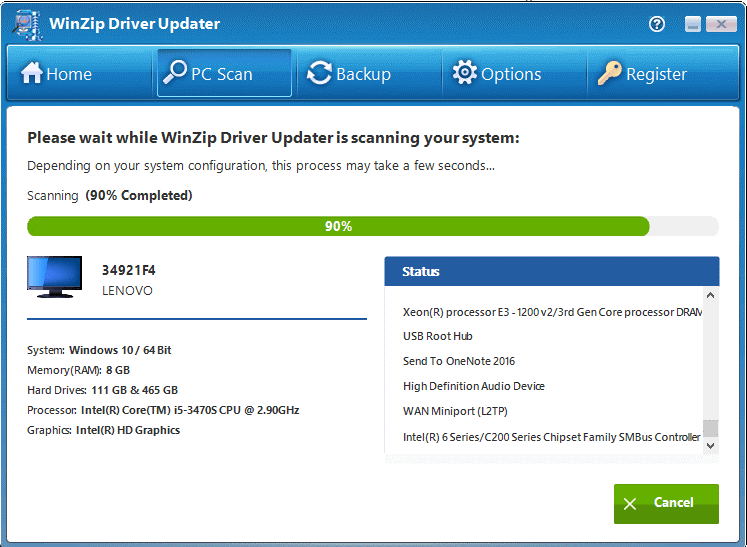Click the Status list scrollbar thumb
The height and width of the screenshot is (547, 747).
coord(710,428)
